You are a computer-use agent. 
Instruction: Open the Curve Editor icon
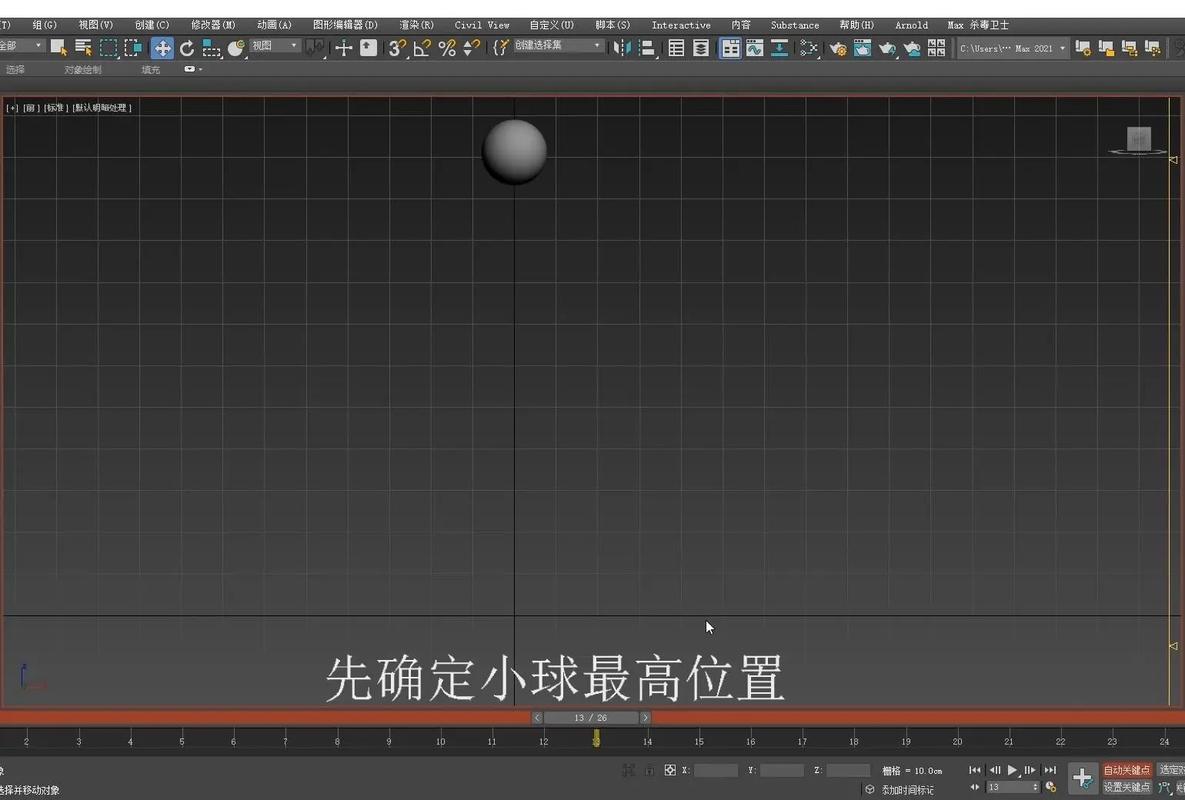coord(755,47)
